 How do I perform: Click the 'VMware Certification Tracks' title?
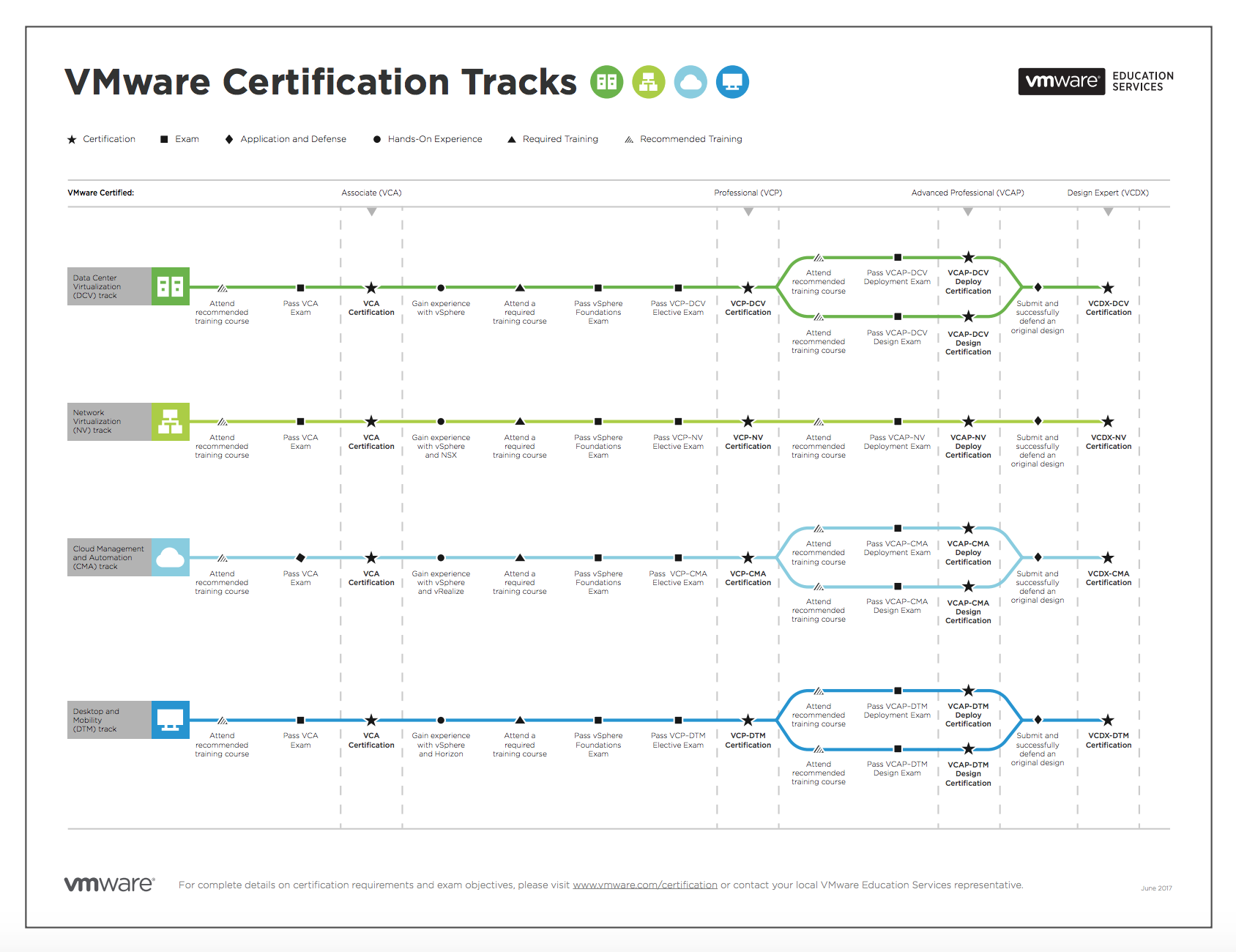(321, 82)
